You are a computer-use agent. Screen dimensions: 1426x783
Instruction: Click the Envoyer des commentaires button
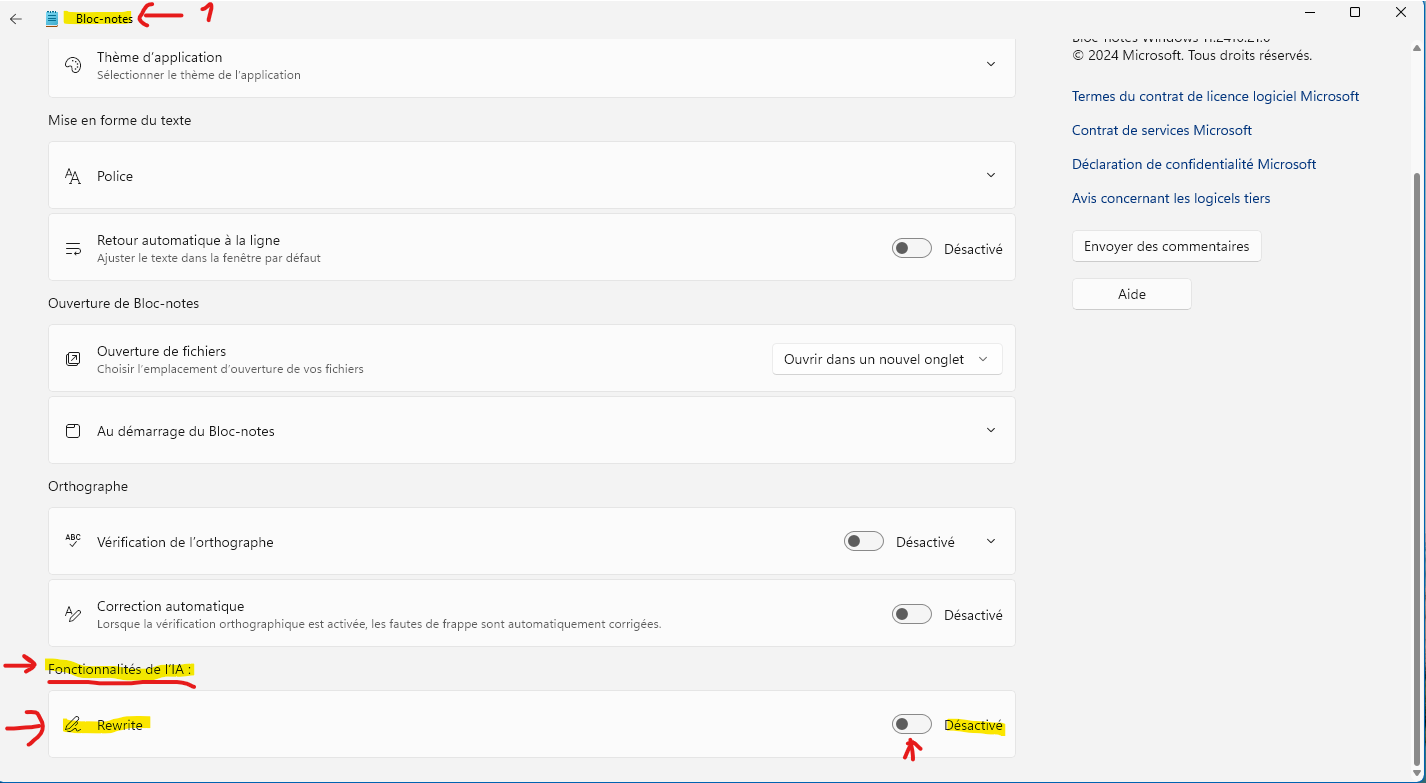pos(1166,246)
